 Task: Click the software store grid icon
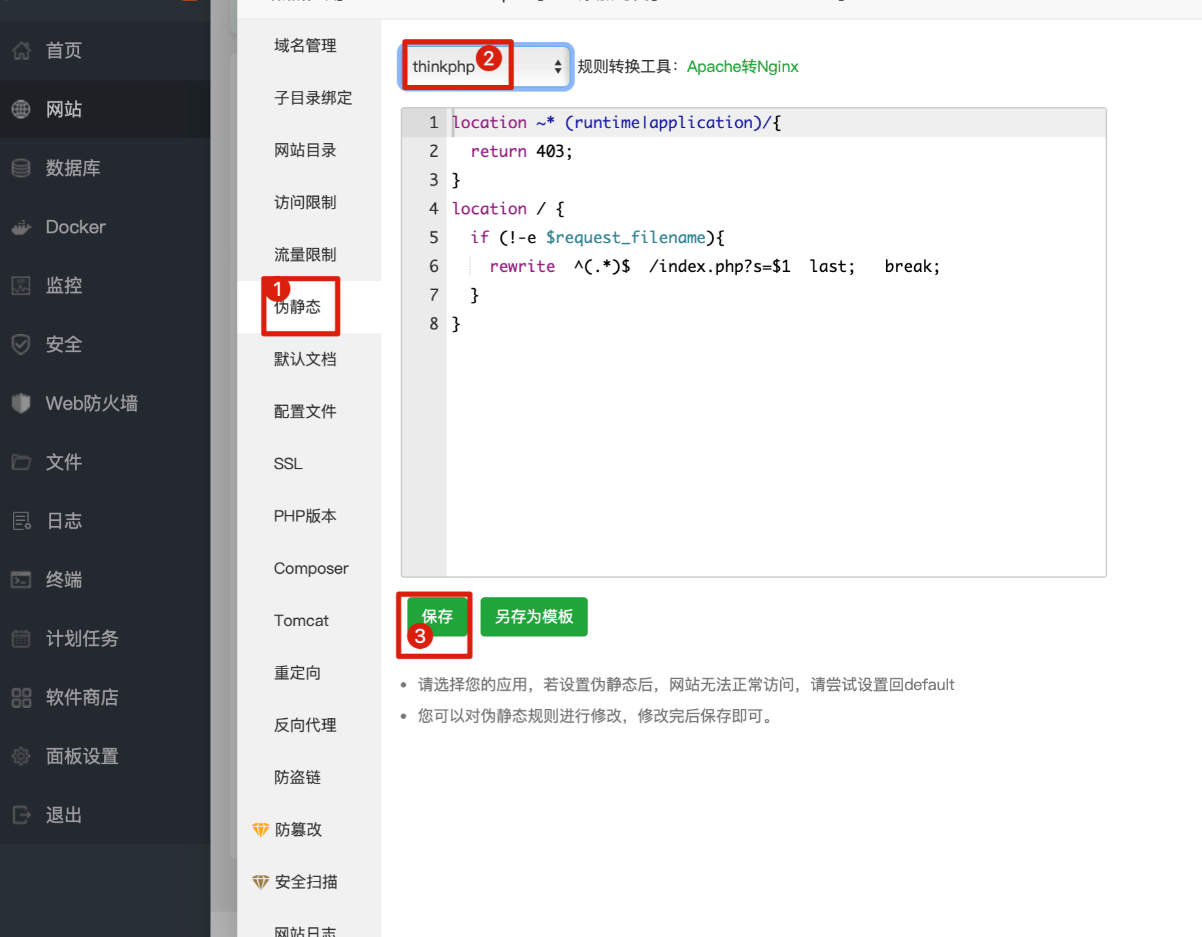21,698
